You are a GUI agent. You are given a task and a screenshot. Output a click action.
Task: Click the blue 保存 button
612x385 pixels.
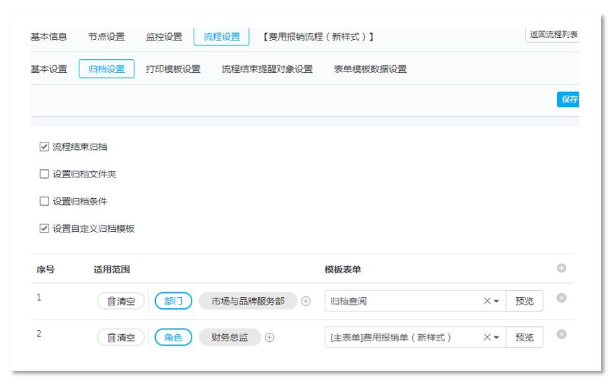point(568,100)
